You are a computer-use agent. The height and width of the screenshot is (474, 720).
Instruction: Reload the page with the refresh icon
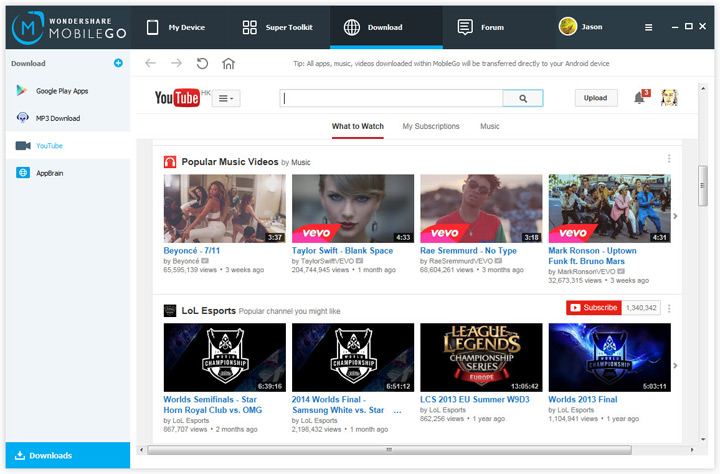[202, 63]
